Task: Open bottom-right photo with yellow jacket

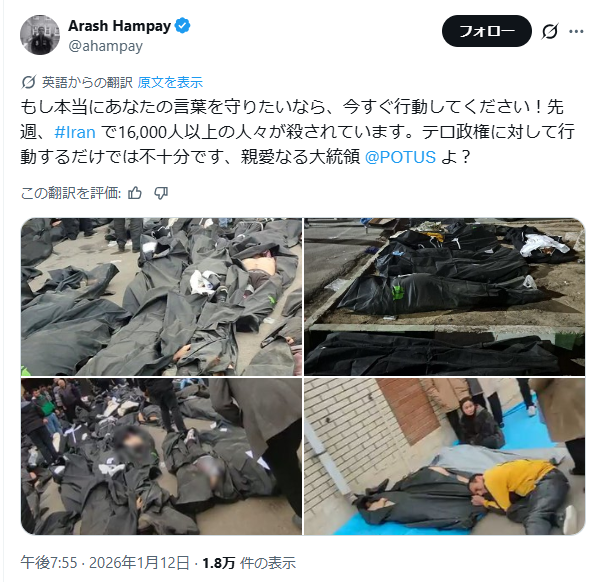Action: point(445,456)
